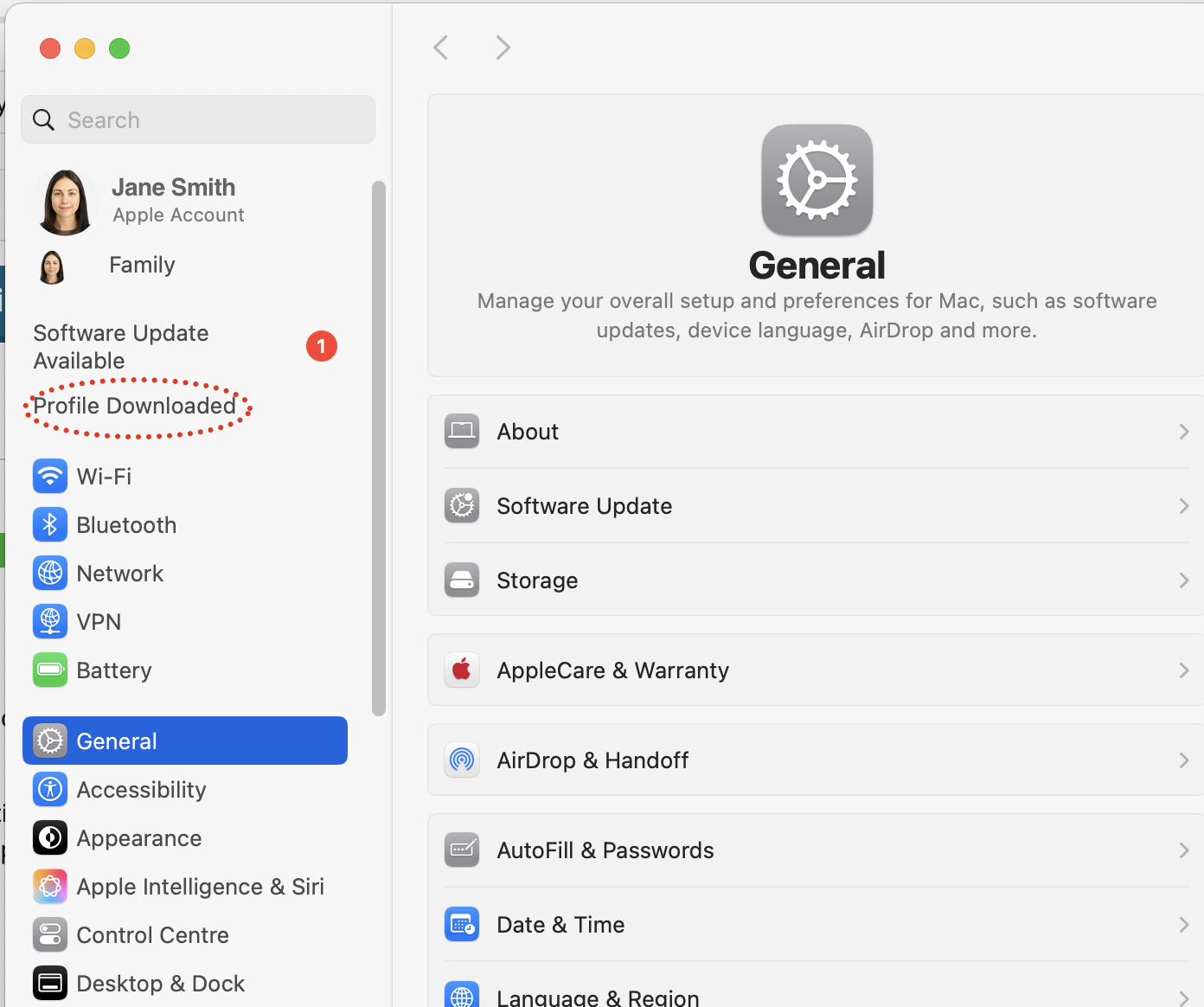
Task: Click in the Search field
Action: point(208,120)
